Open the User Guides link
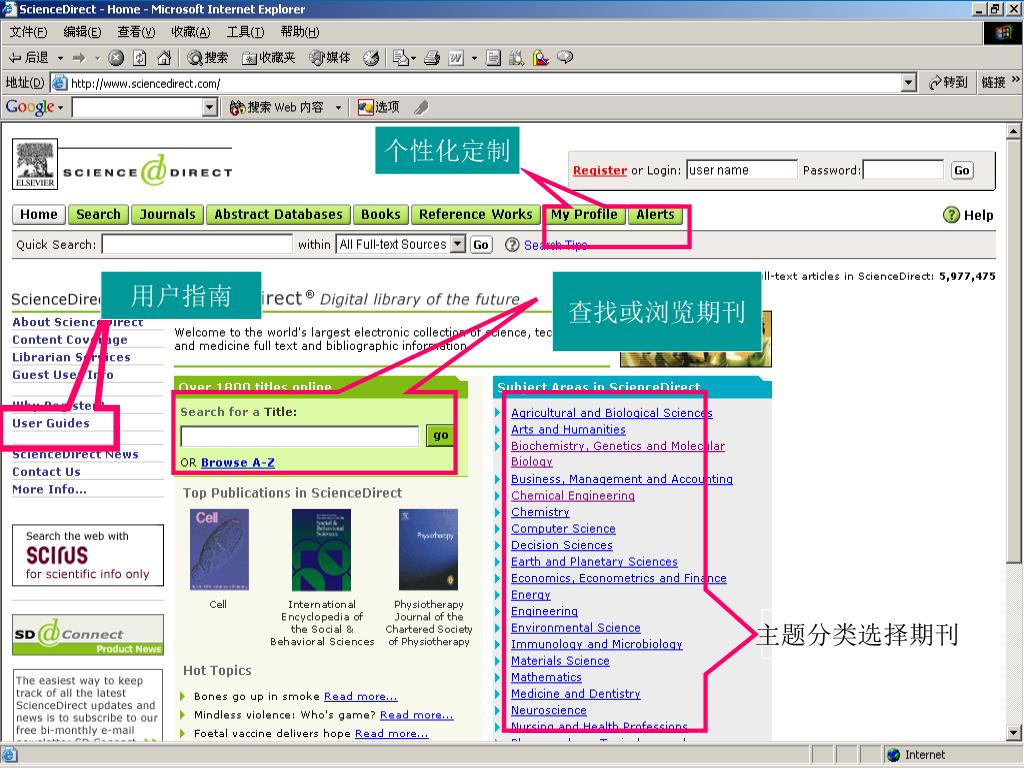Screen dimensions: 1024x768 pyautogui.click(x=51, y=423)
